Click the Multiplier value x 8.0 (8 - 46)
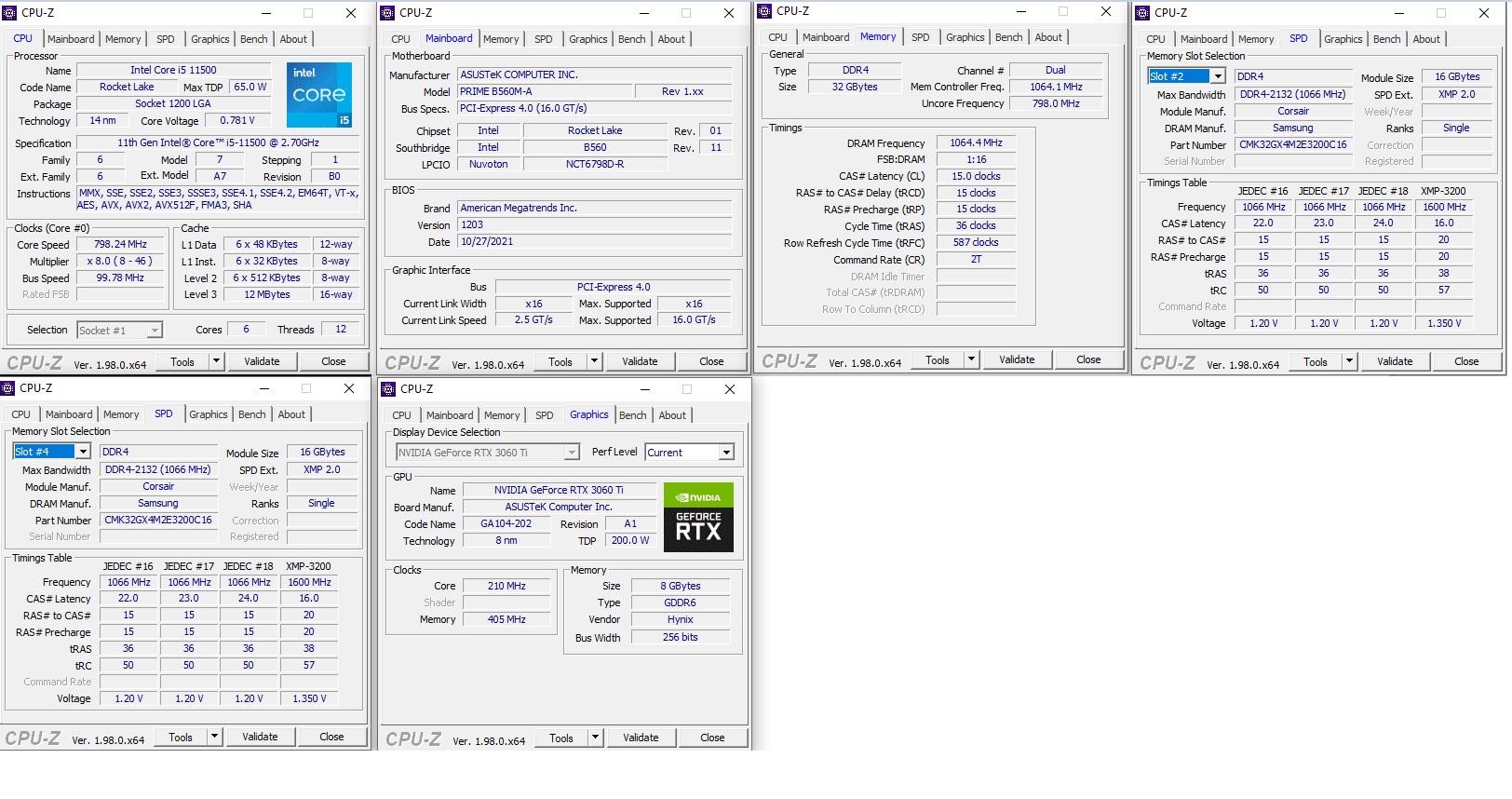 [x=120, y=262]
